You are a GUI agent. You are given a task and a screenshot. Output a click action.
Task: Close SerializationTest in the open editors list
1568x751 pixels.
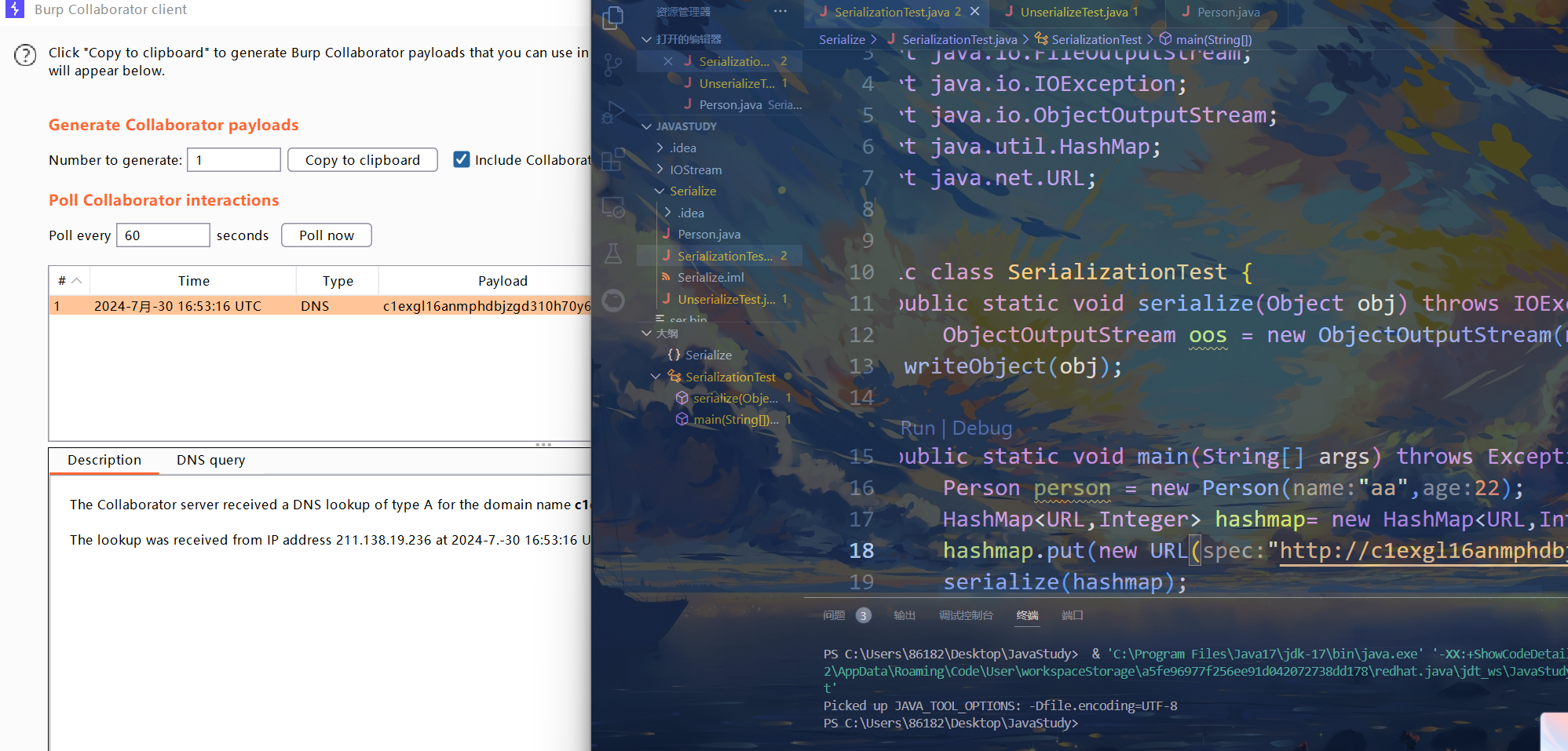667,61
